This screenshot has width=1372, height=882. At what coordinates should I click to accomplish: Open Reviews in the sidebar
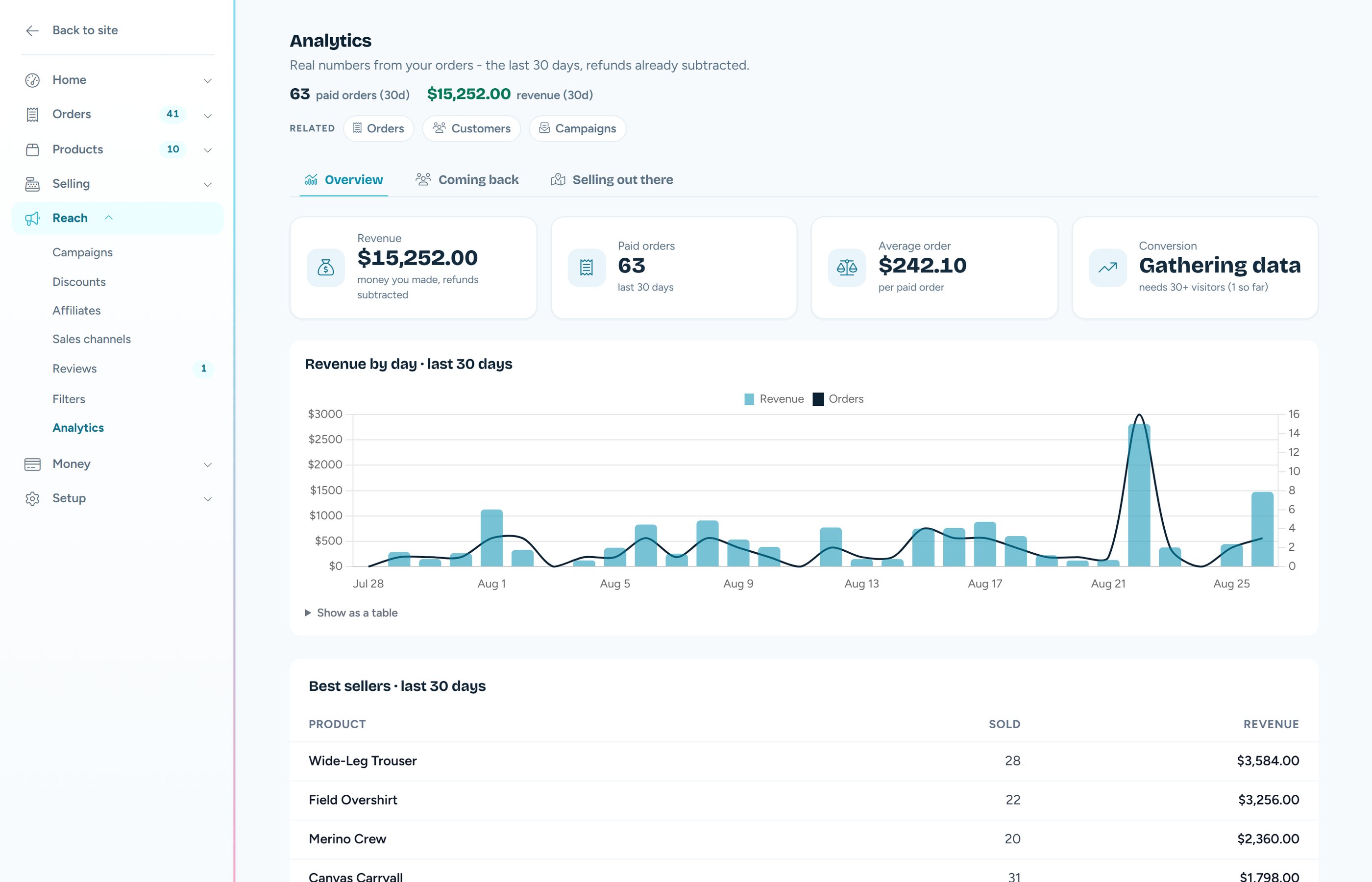tap(74, 369)
